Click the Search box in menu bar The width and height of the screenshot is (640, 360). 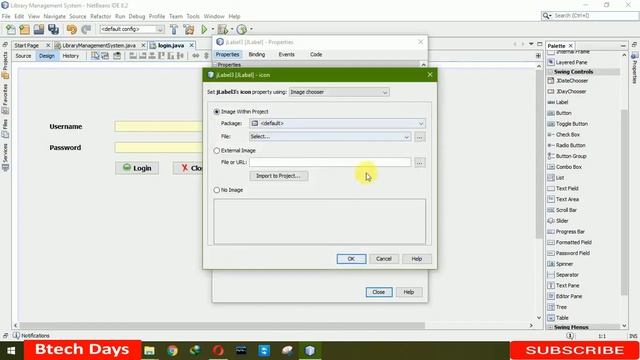(x=590, y=16)
